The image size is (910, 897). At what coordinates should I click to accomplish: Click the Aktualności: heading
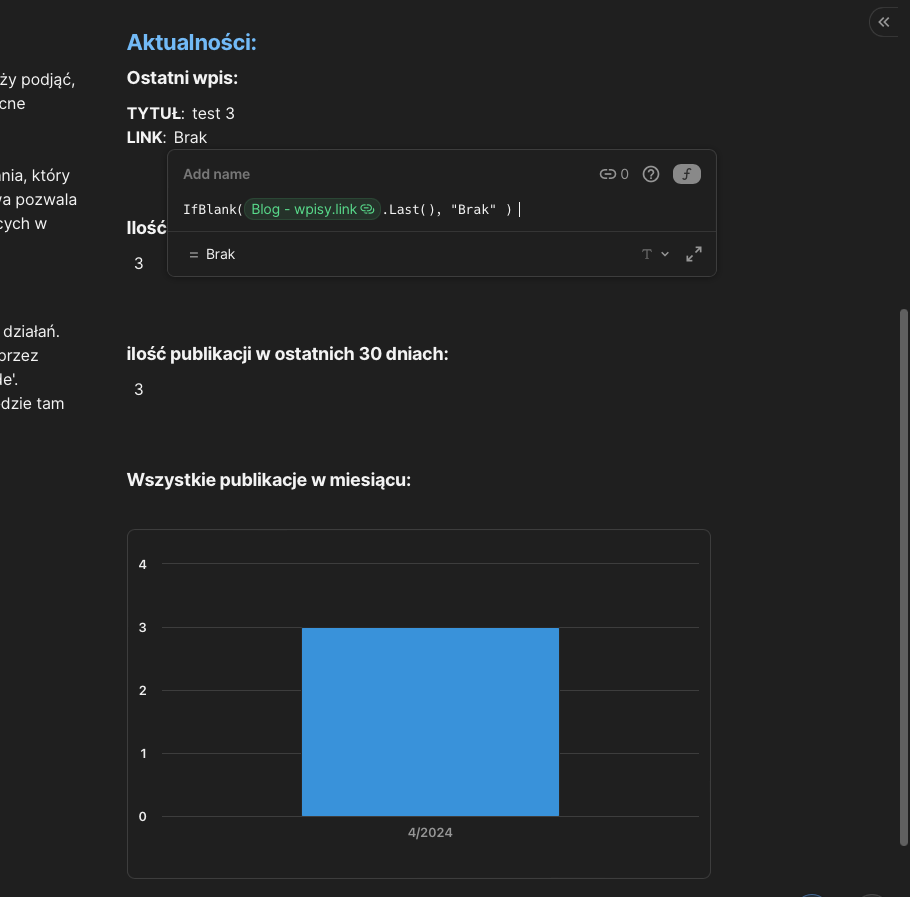tap(191, 42)
